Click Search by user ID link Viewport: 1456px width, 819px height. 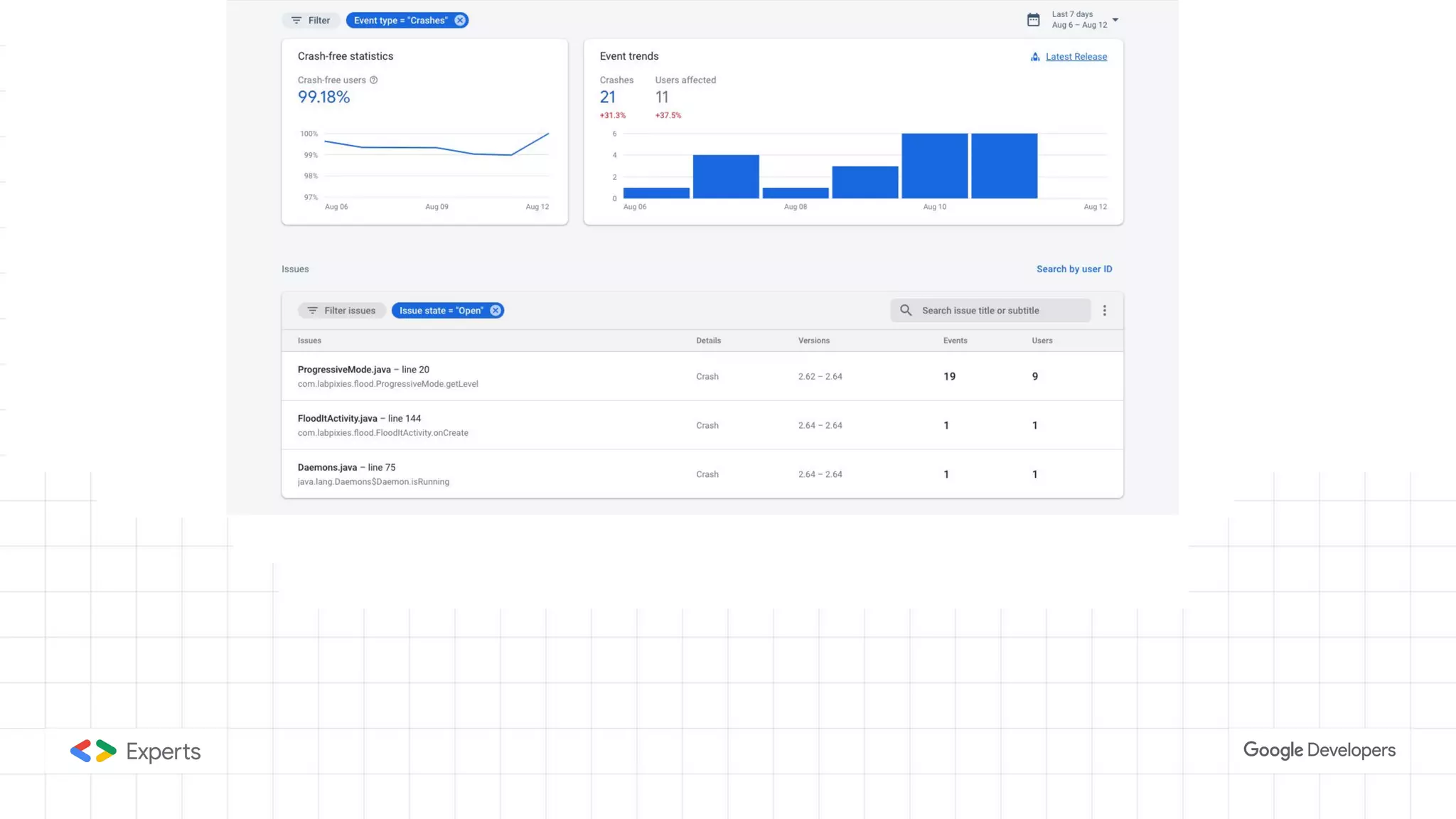click(1074, 269)
